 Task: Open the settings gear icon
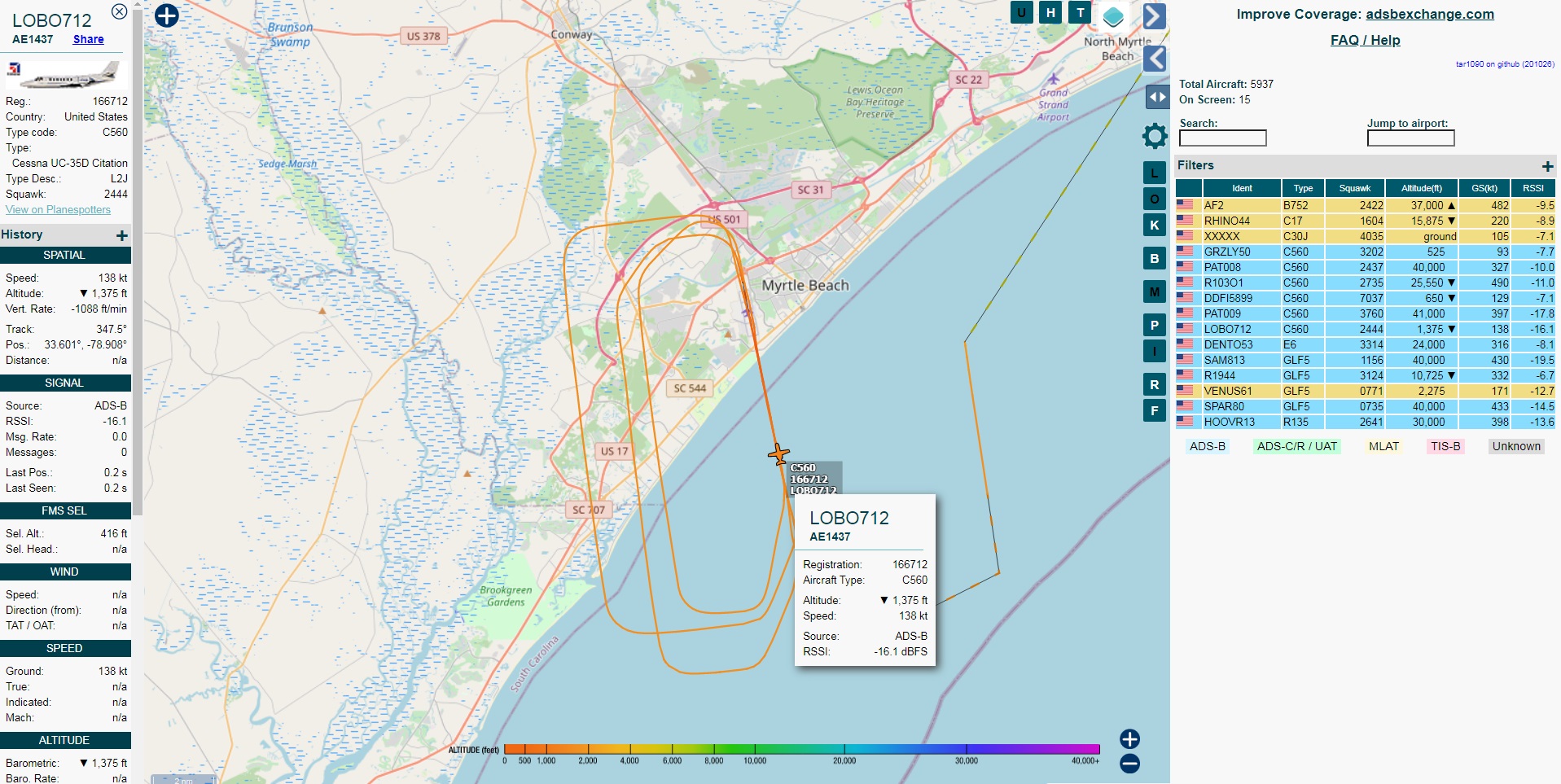pyautogui.click(x=1155, y=136)
